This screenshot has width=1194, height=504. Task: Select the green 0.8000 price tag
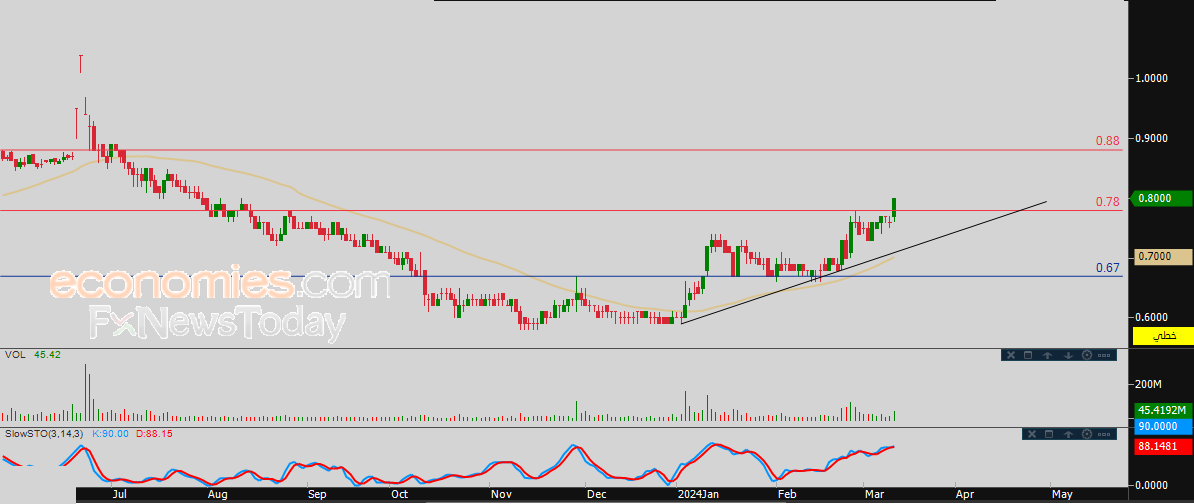[1163, 198]
